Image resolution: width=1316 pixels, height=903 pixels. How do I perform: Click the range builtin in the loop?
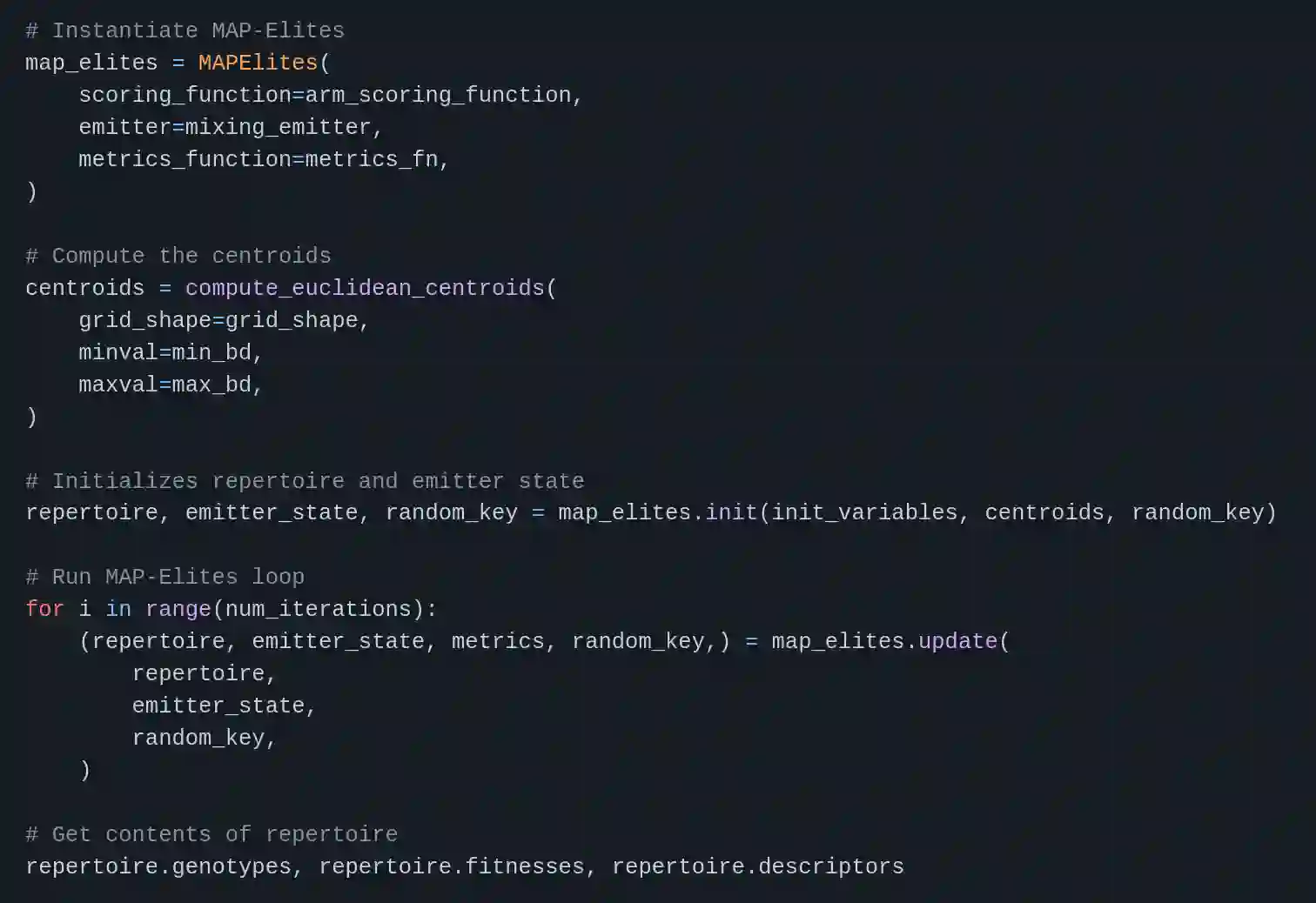pyautogui.click(x=178, y=610)
